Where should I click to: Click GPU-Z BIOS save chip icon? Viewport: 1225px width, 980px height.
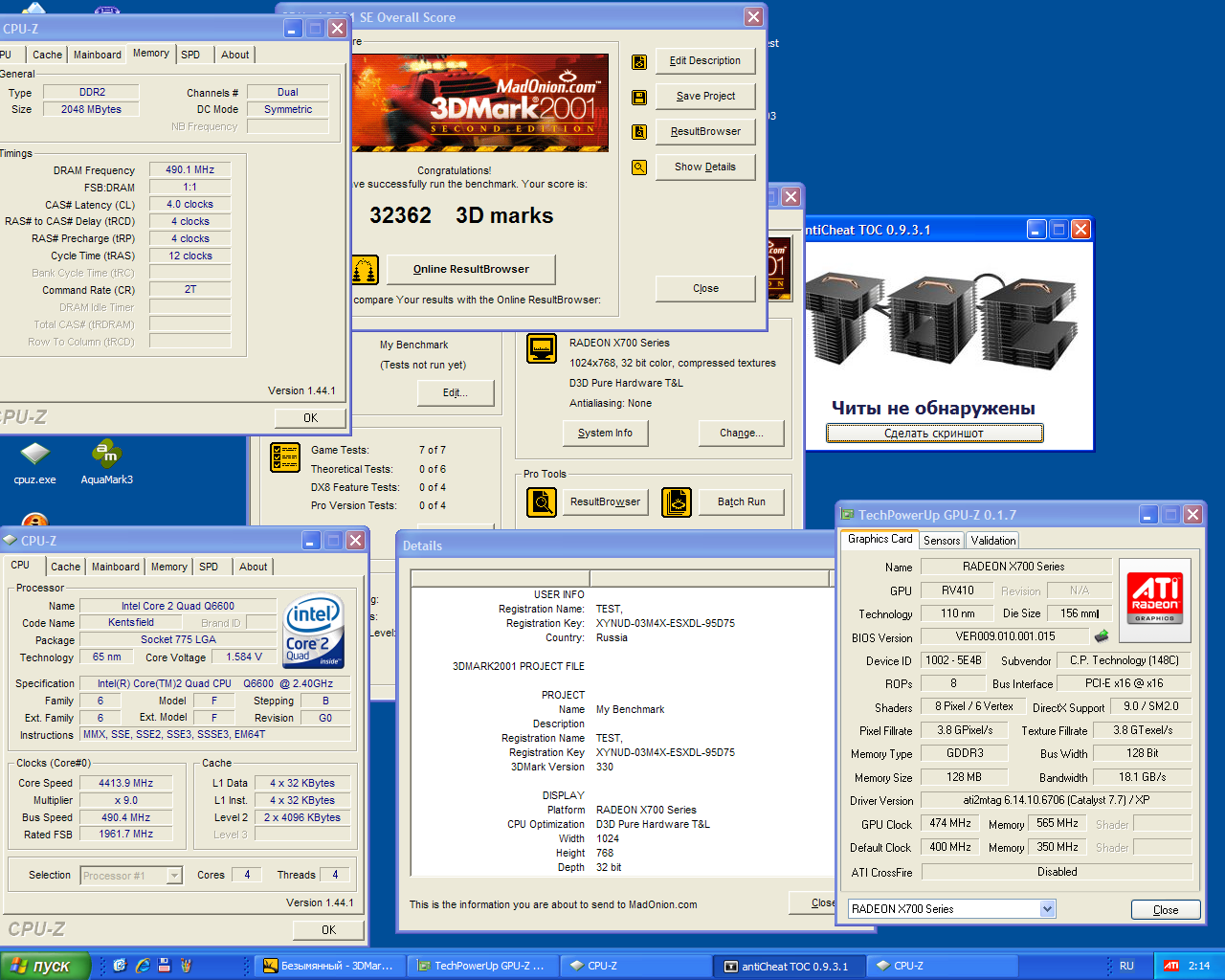coord(1102,636)
